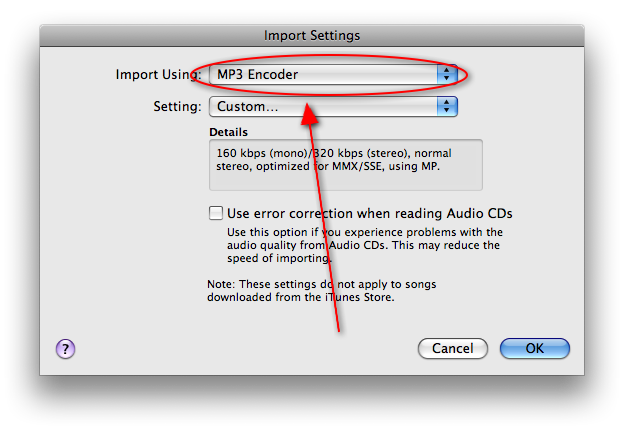Confirm the import settings with OK
Viewport: 624px width, 430px height.
(534, 348)
